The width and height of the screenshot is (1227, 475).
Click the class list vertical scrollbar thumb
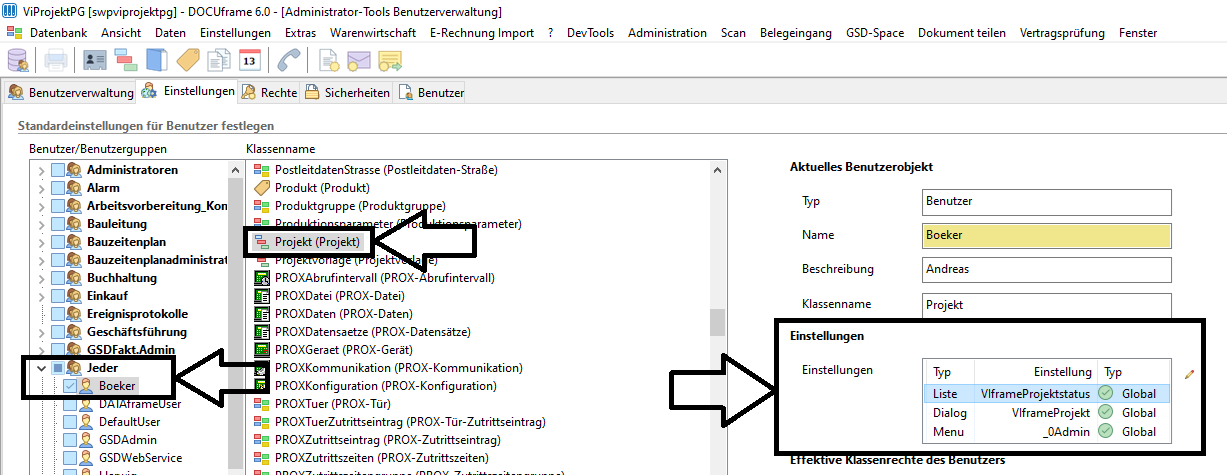[716, 322]
